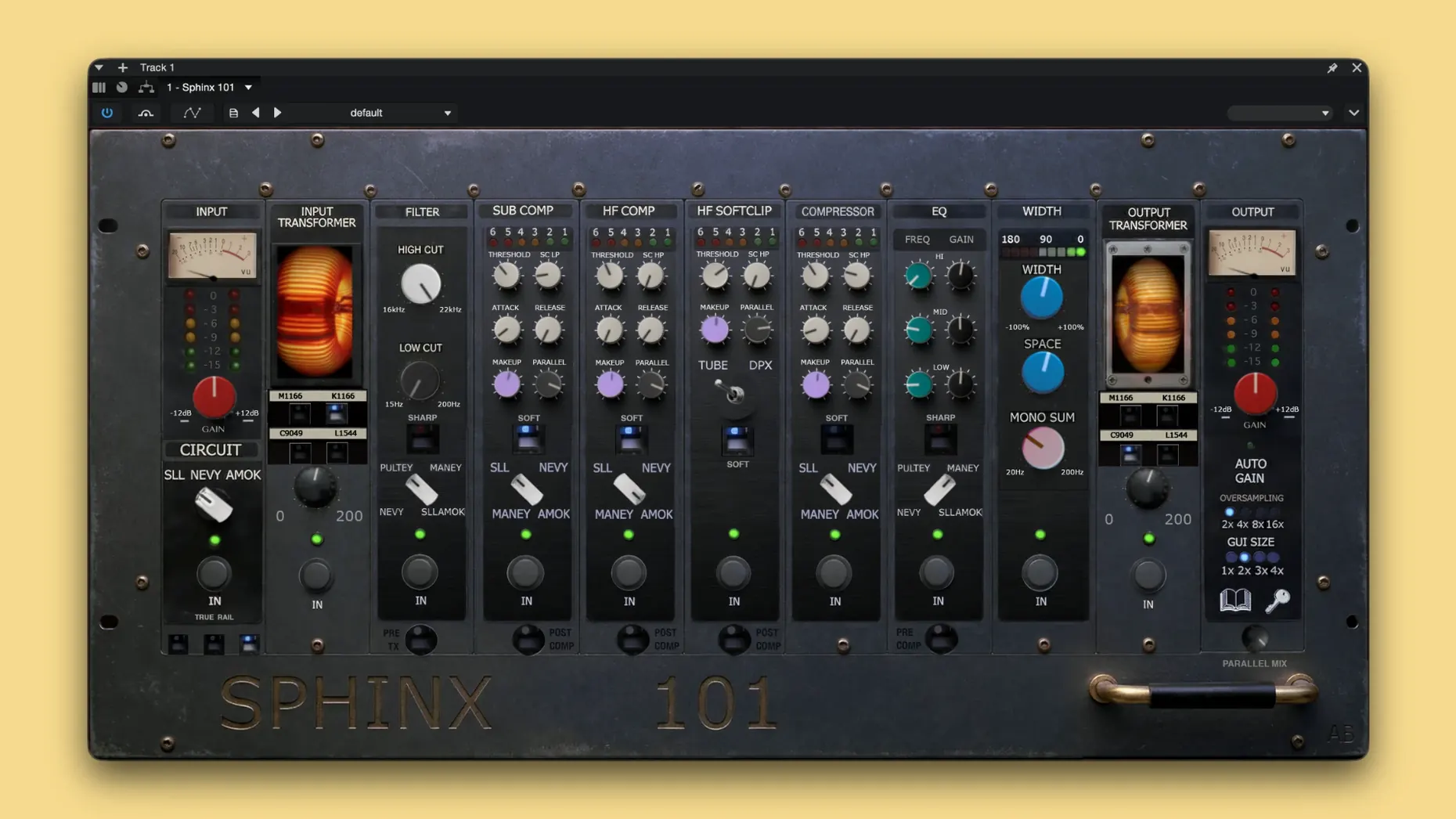Click the three-bar channel view icon

99,88
